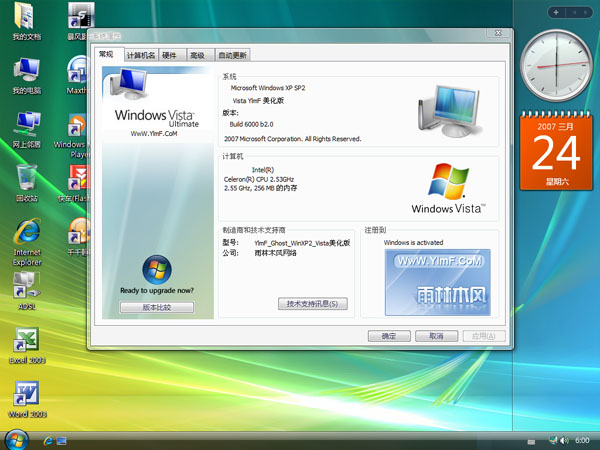
Task: Open the ADSL connection shortcut
Action: [x=26, y=291]
